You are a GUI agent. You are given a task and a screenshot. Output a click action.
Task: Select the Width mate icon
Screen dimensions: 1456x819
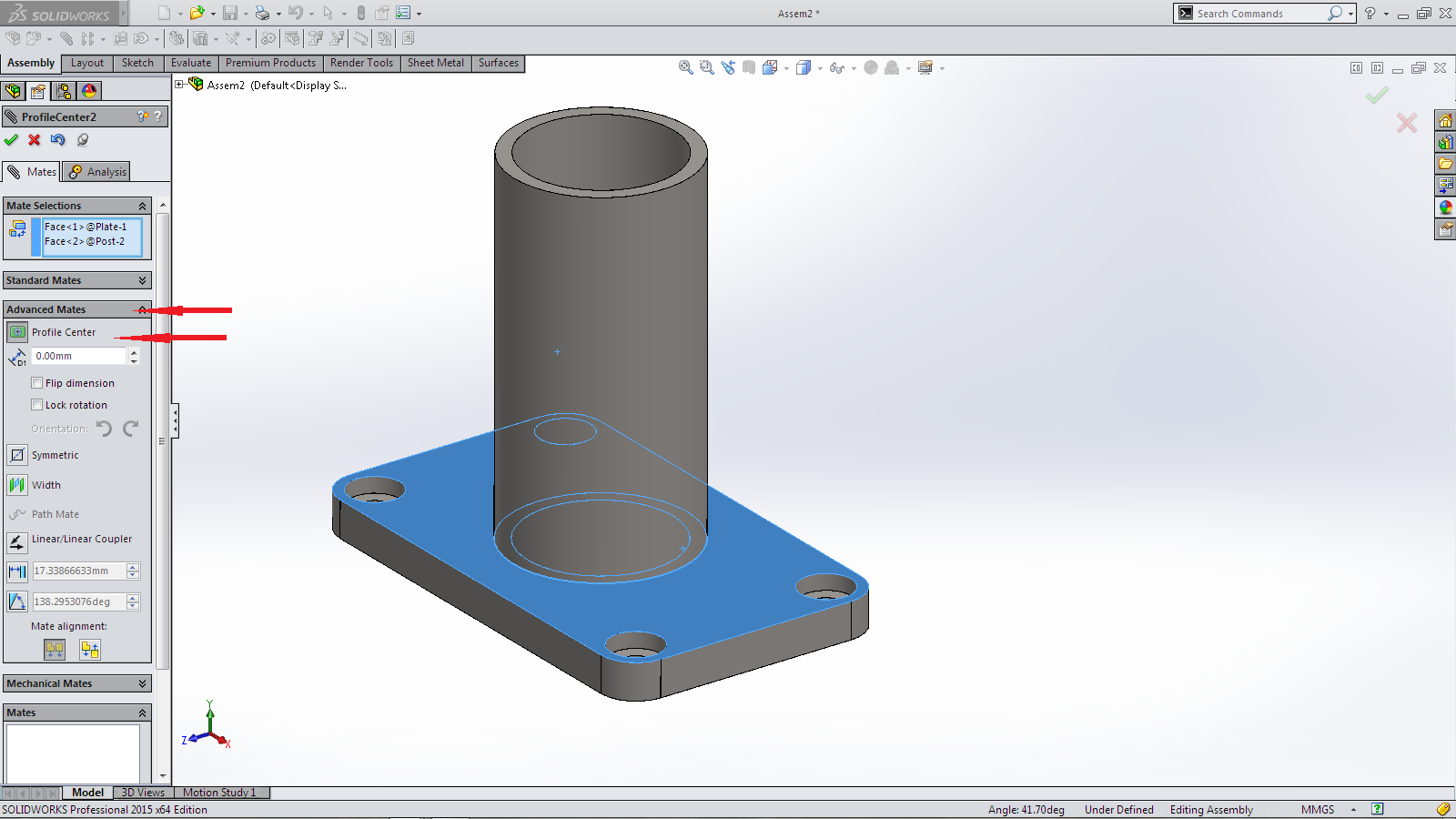(x=17, y=485)
